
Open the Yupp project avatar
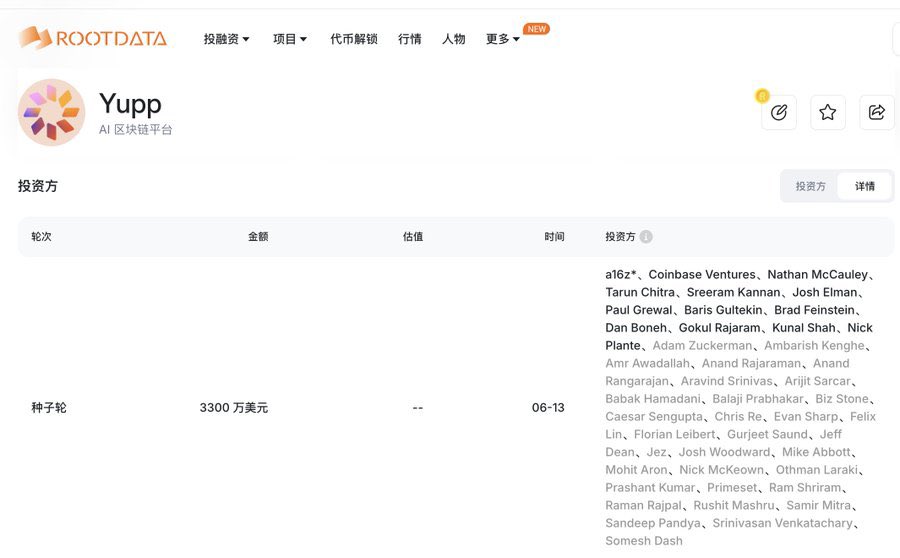point(52,113)
